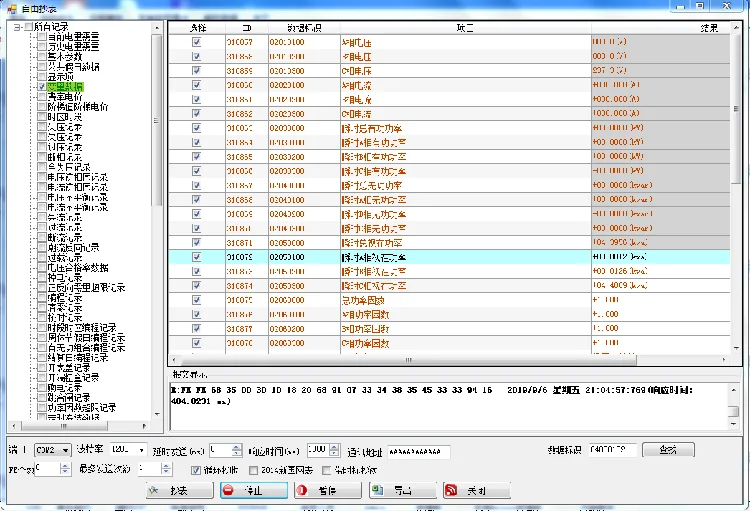Click the 导出 export icon button
The height and width of the screenshot is (511, 750).
click(x=378, y=490)
